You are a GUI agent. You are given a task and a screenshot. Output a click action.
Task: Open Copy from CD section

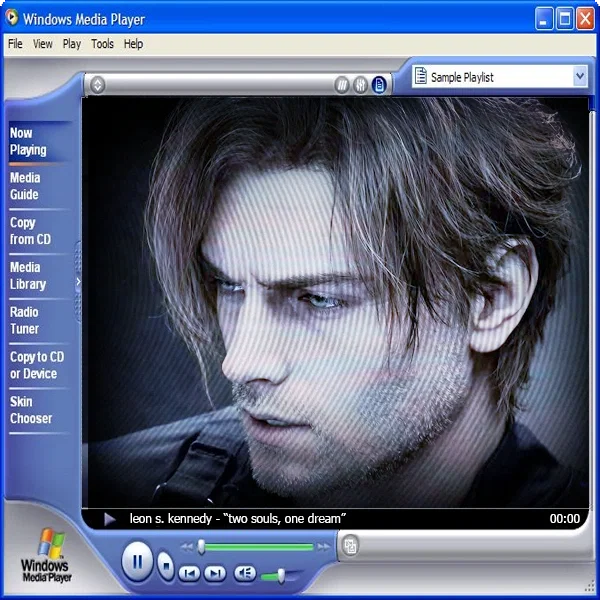click(x=30, y=231)
